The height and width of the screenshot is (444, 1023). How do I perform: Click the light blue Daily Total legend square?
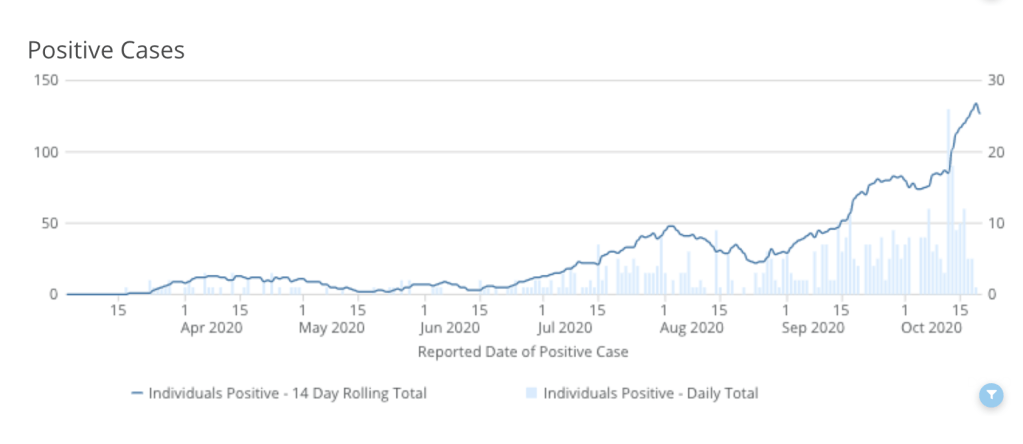(x=532, y=393)
